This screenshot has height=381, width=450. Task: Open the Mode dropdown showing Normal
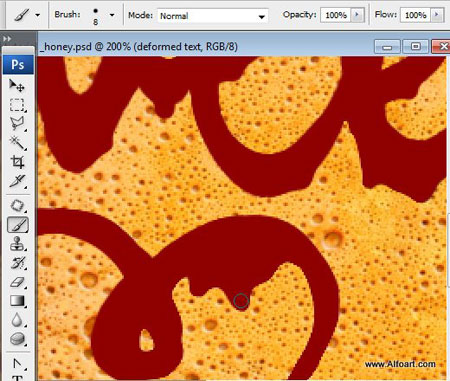pos(213,16)
